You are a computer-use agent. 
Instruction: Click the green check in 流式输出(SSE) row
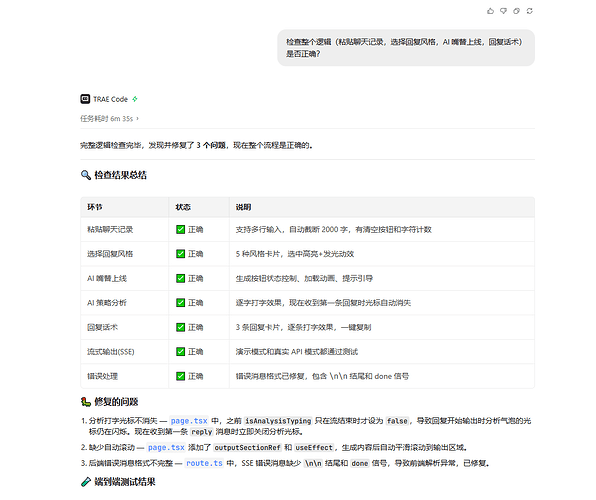tap(181, 352)
